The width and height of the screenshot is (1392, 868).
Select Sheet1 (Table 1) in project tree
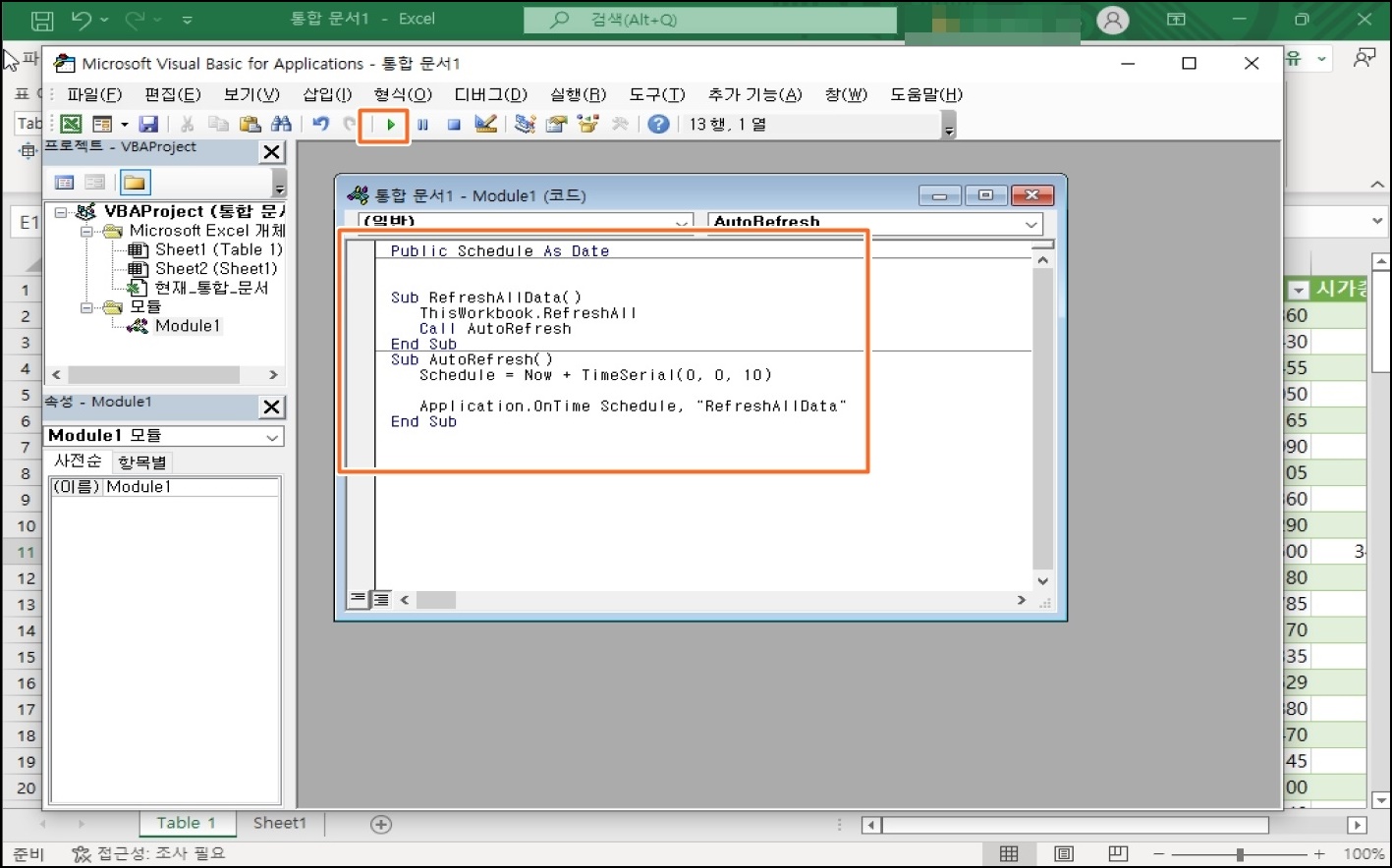tap(218, 249)
